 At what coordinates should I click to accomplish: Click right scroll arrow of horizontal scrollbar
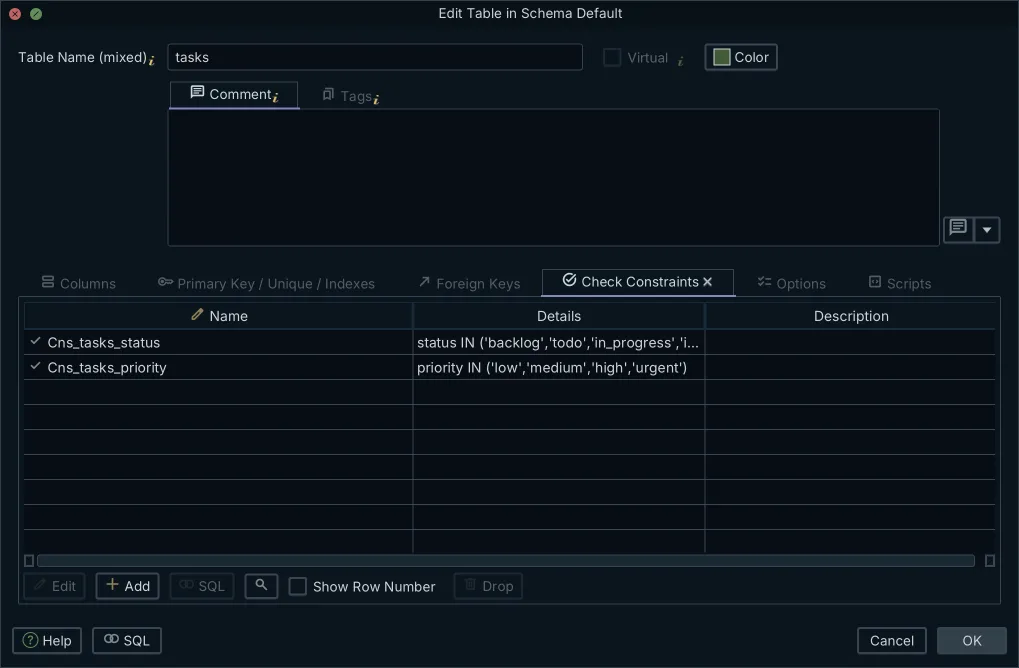tap(990, 560)
